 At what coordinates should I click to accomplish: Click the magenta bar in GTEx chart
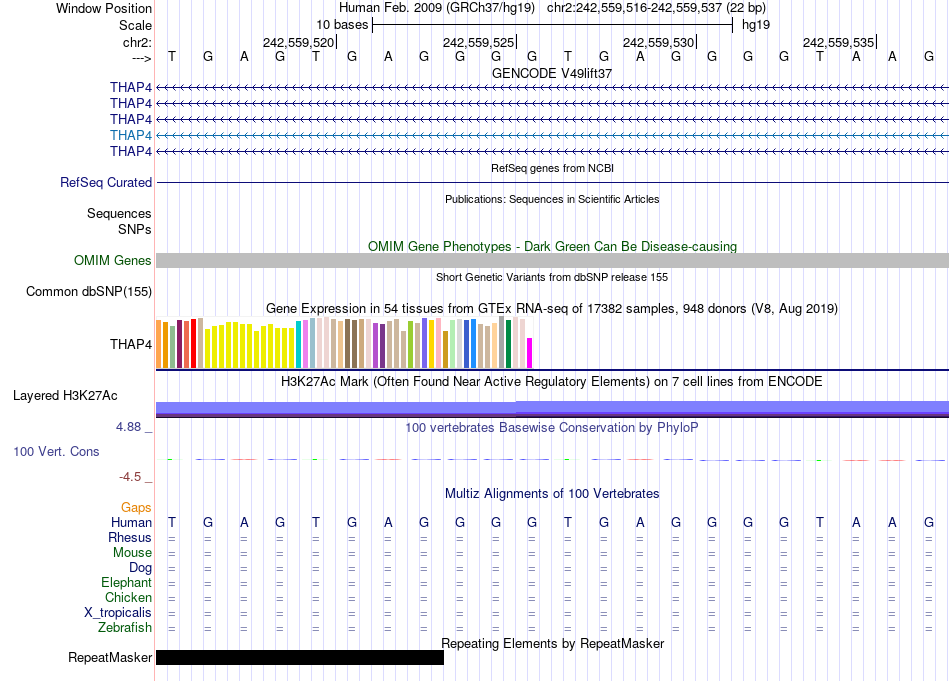pos(530,353)
